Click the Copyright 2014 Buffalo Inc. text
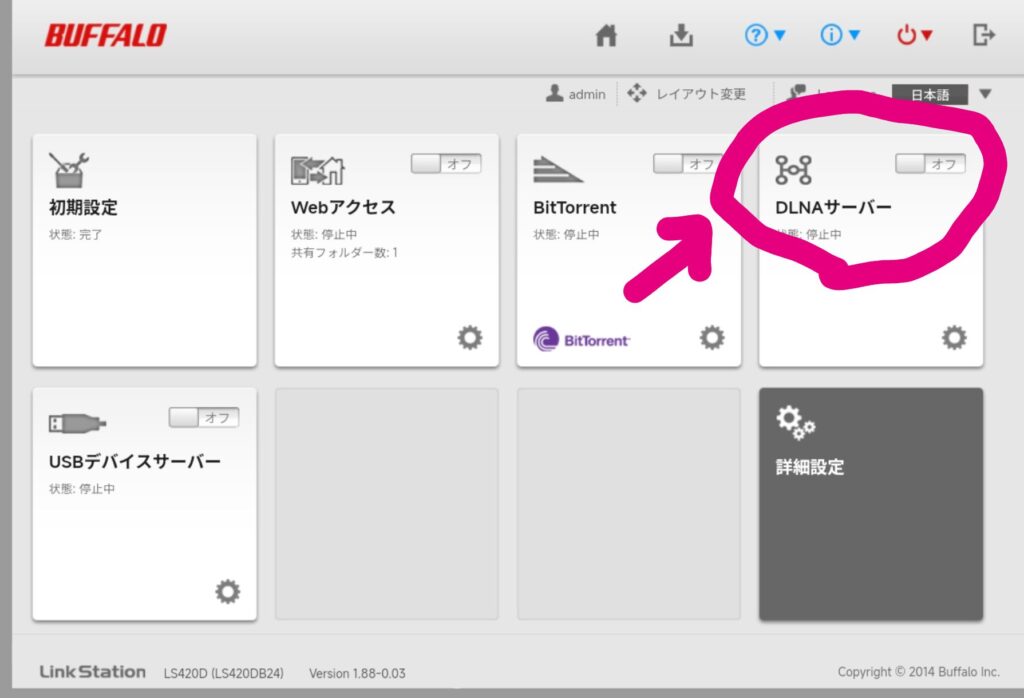The image size is (1024, 698). pos(918,672)
